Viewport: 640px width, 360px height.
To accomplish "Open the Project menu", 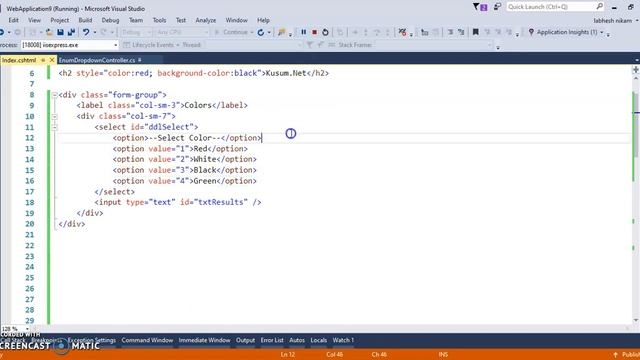I will pyautogui.click(x=60, y=20).
